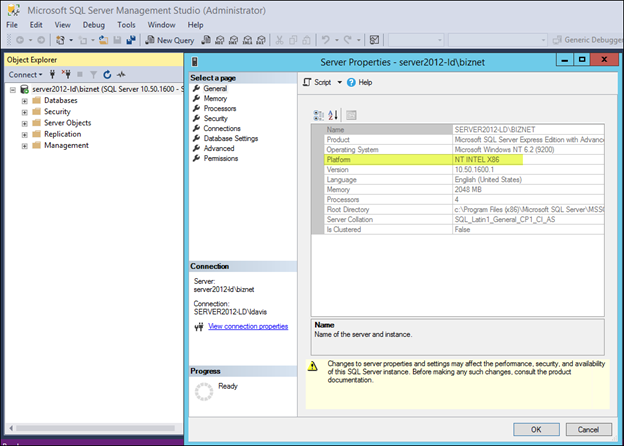Viewport: 624px width, 446px height.
Task: Expand the Management folder
Action: [x=25, y=146]
